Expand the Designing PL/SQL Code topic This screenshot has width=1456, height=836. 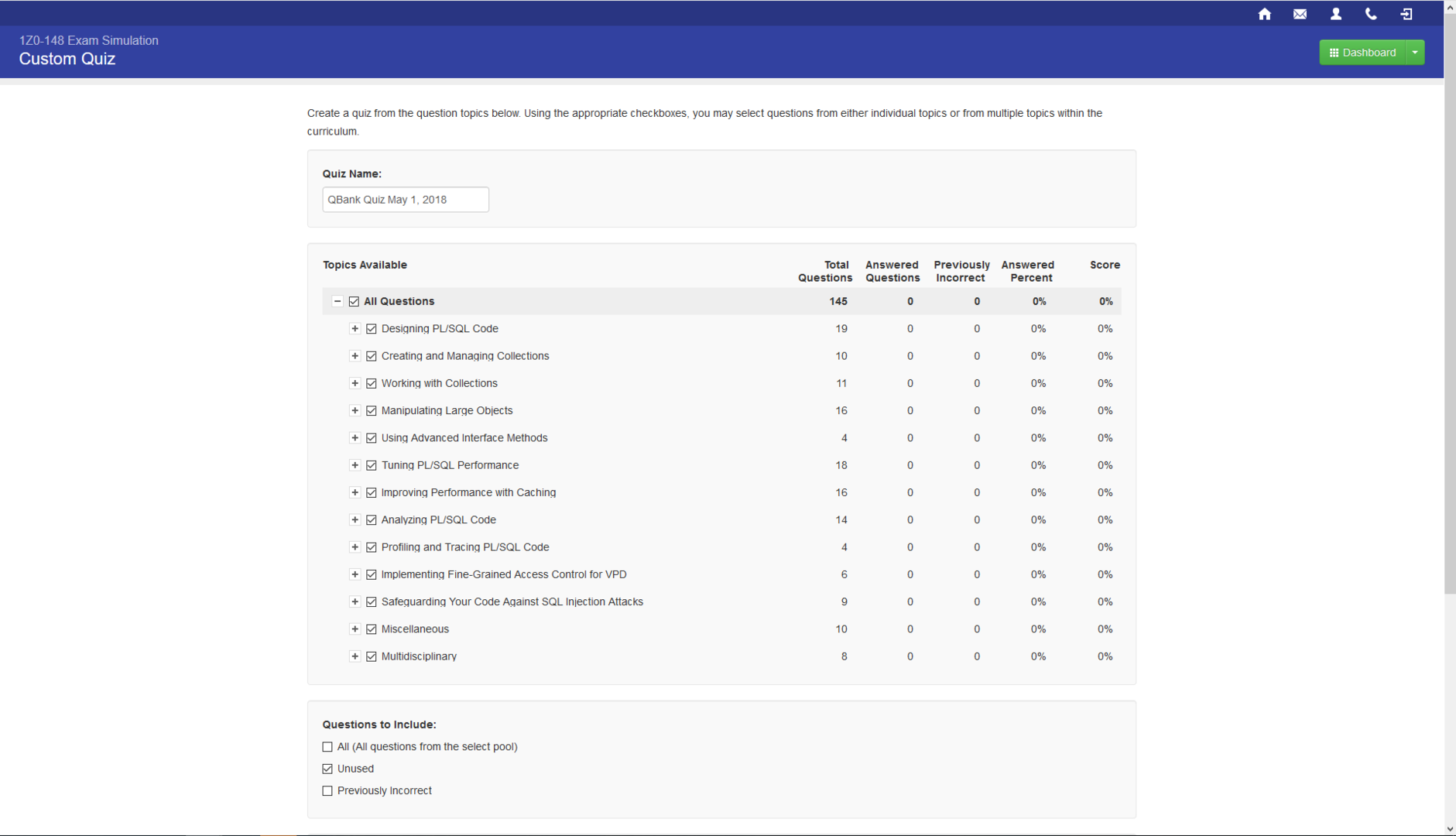(355, 329)
